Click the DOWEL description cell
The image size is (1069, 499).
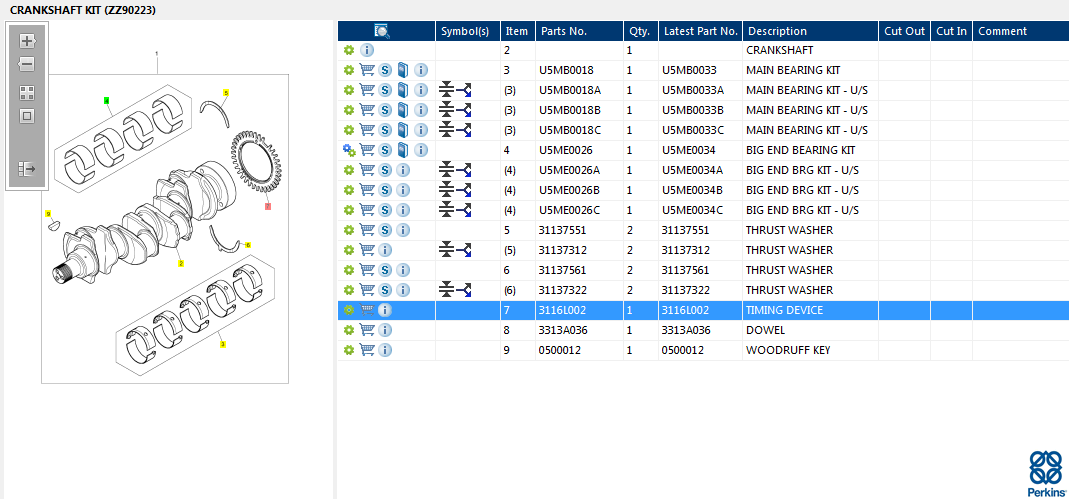click(x=765, y=330)
